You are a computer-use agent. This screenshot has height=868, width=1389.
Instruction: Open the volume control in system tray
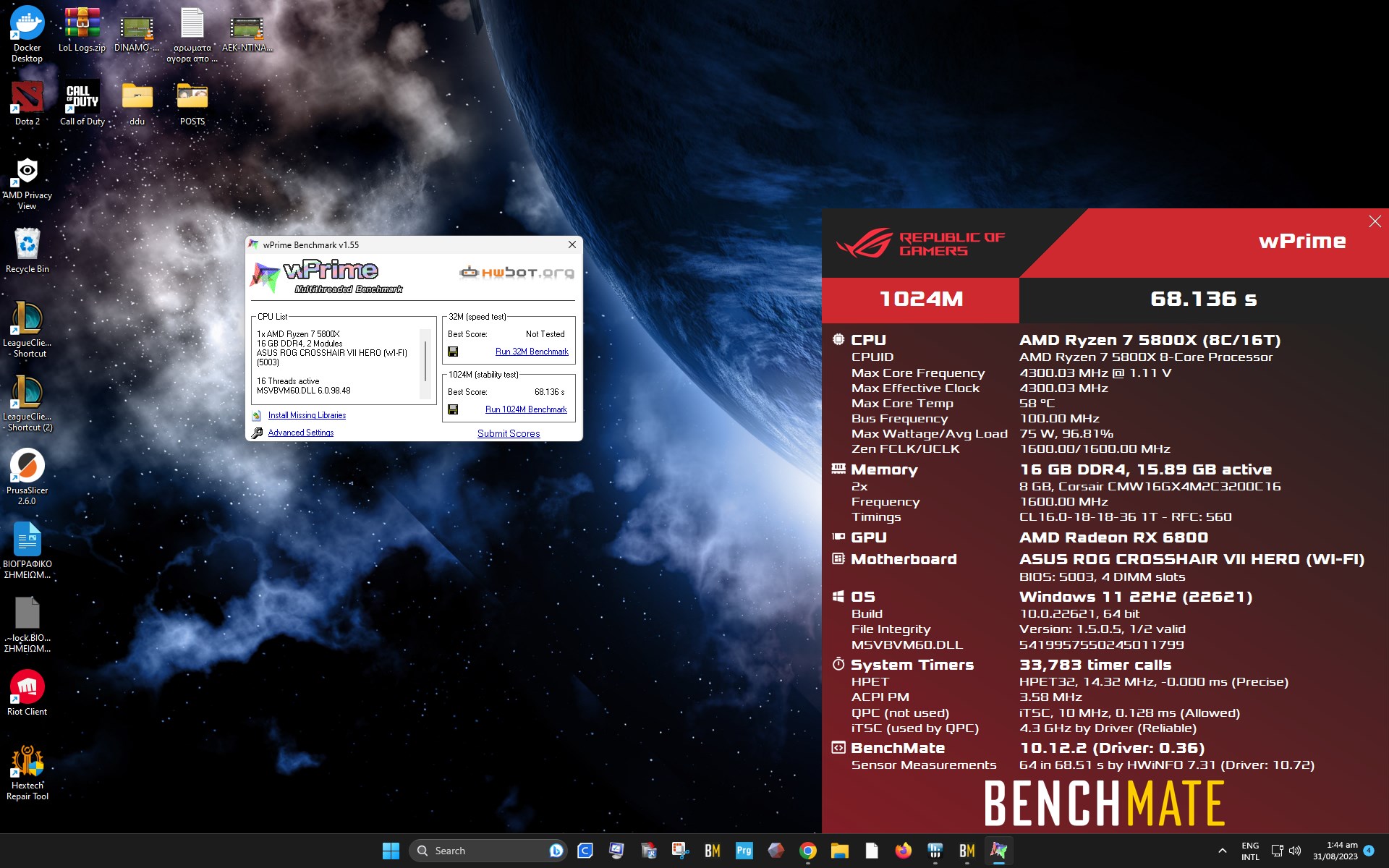click(1295, 851)
